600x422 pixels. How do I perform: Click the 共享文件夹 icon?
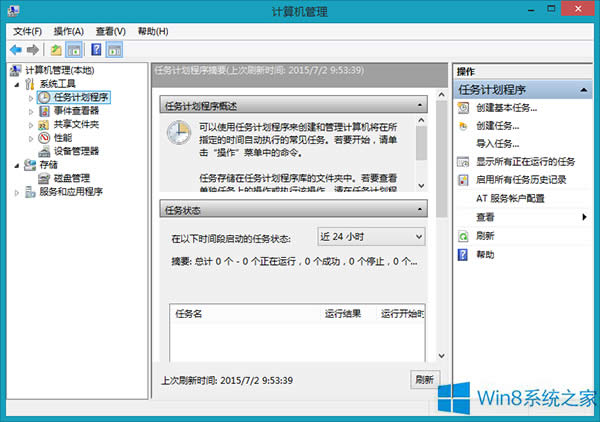(44, 125)
